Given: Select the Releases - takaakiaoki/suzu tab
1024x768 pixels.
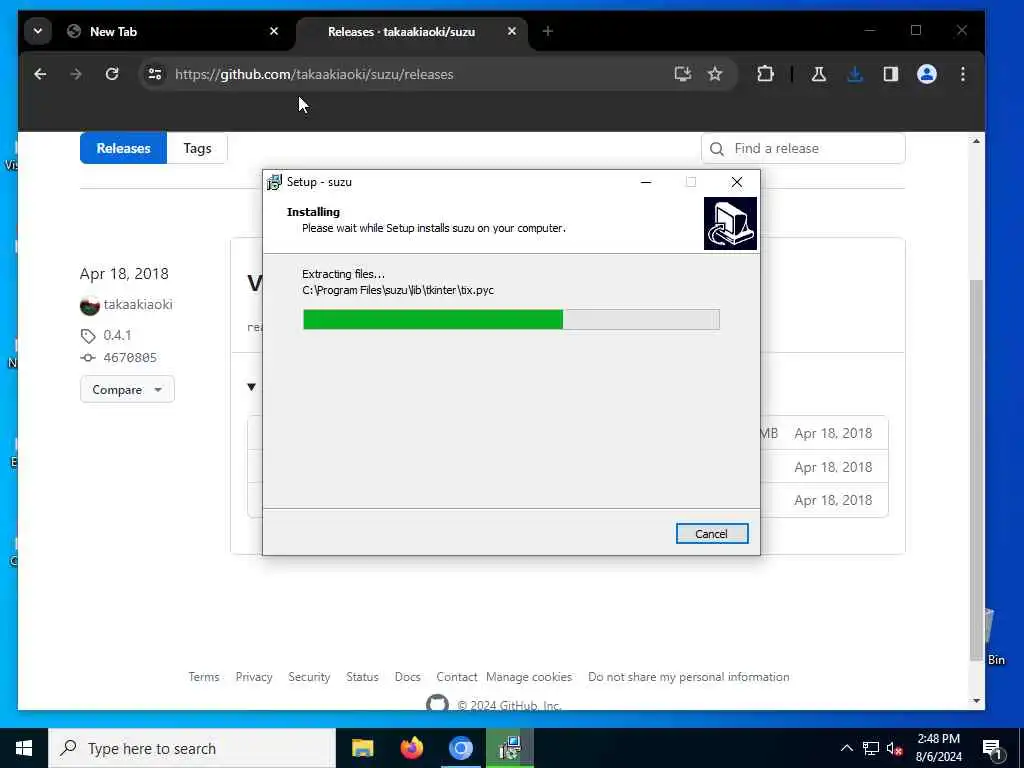Looking at the screenshot, I should (x=411, y=31).
